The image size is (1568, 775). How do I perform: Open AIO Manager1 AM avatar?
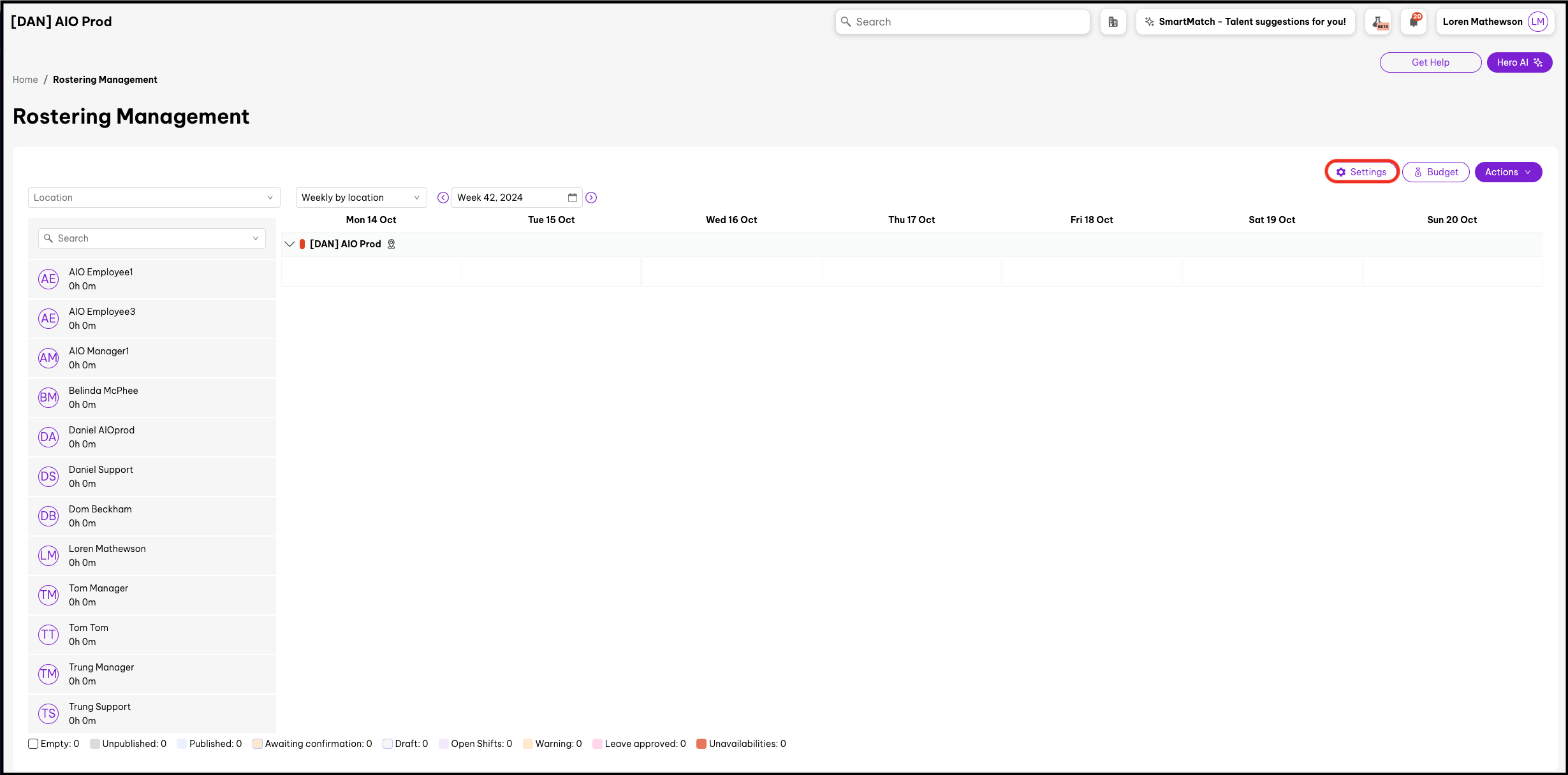click(x=48, y=358)
